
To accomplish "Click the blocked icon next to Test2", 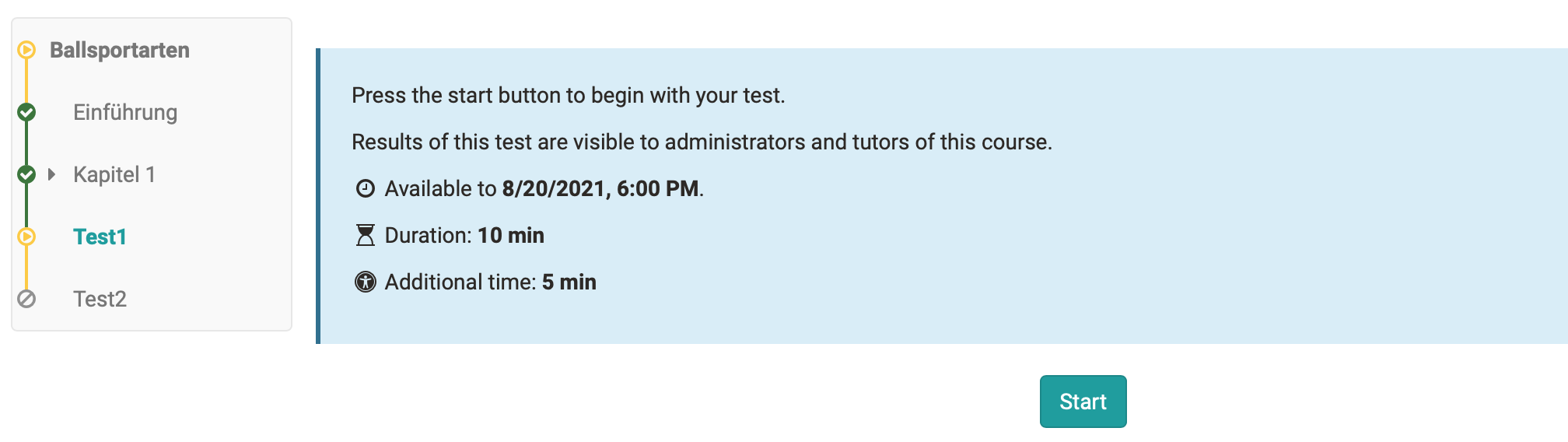I will coord(26,299).
